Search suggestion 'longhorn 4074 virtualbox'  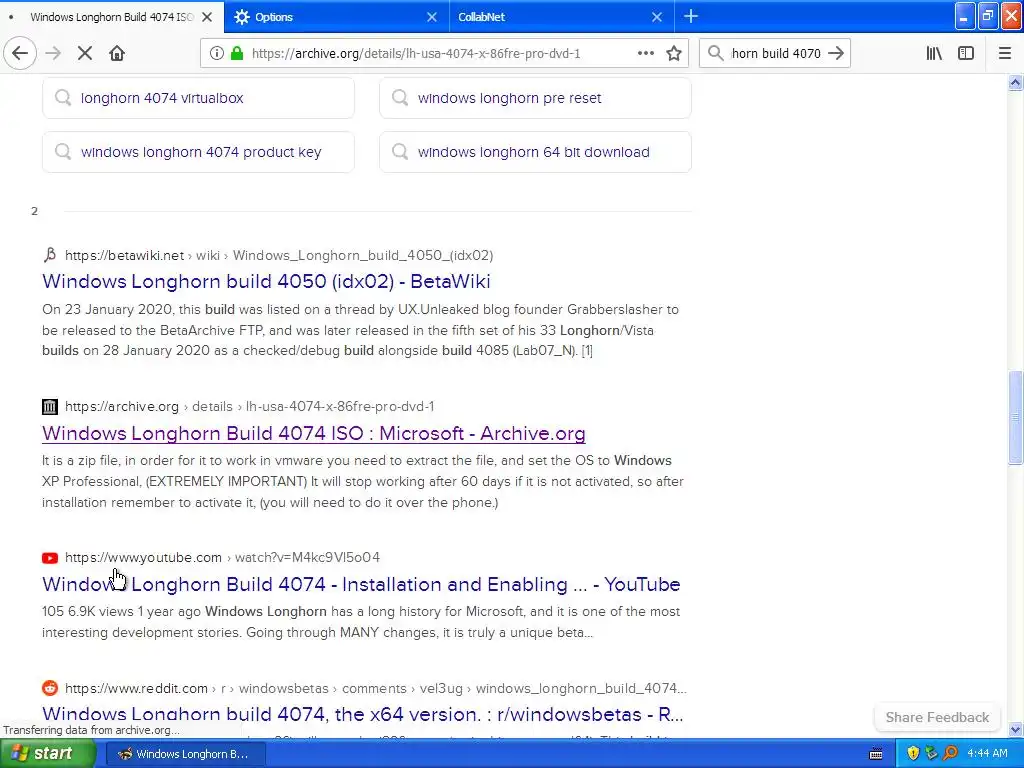click(x=199, y=98)
